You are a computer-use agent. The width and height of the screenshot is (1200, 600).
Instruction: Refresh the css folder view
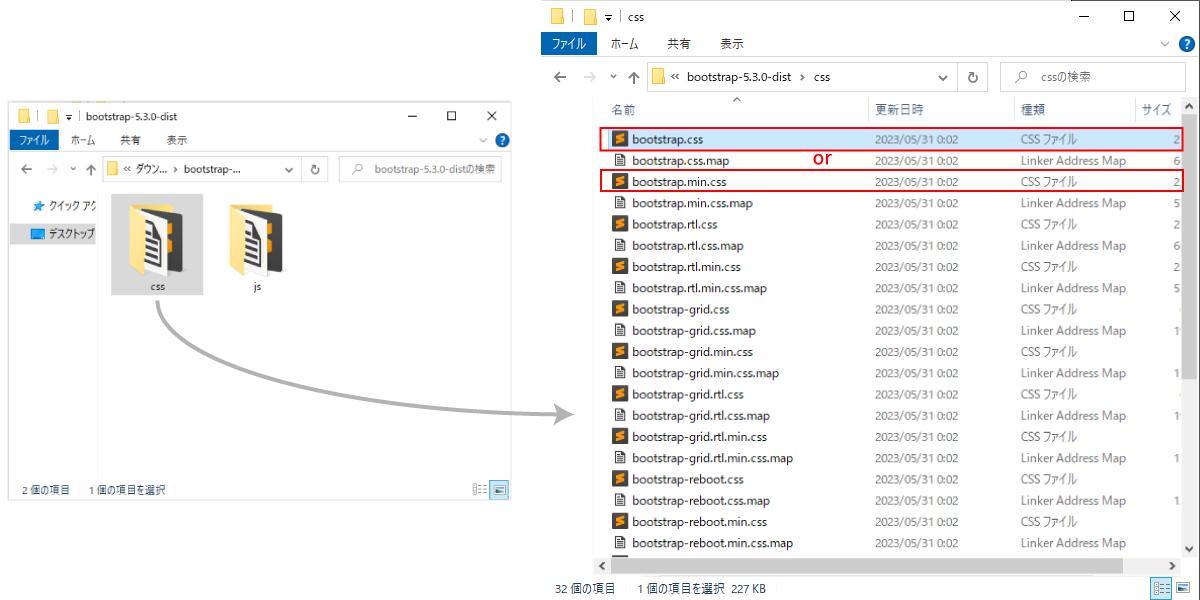point(972,77)
